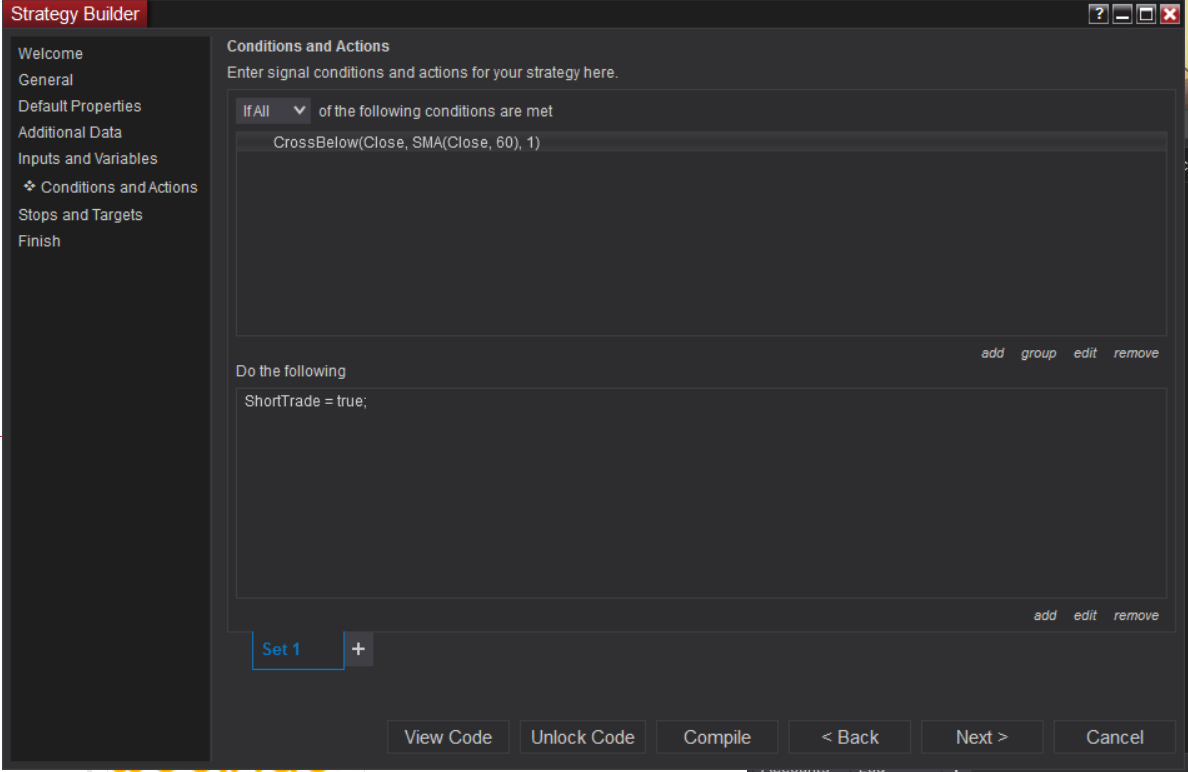Add a new condition set with plus icon

tap(359, 649)
